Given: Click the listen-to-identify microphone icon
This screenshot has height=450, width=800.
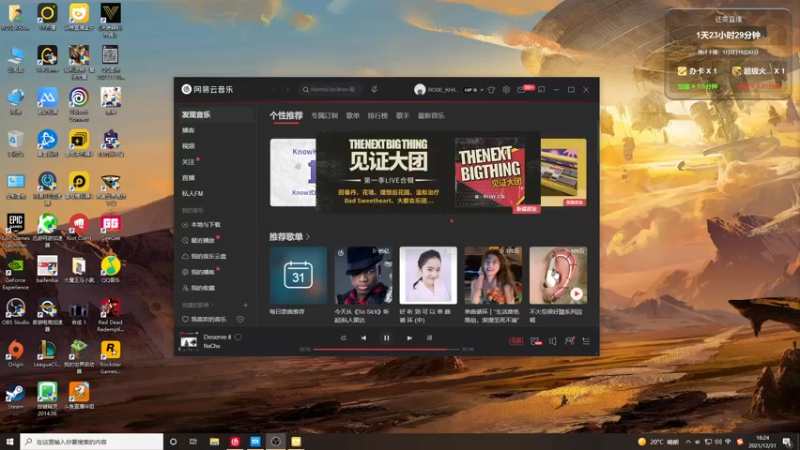Looking at the screenshot, I should pos(374,90).
